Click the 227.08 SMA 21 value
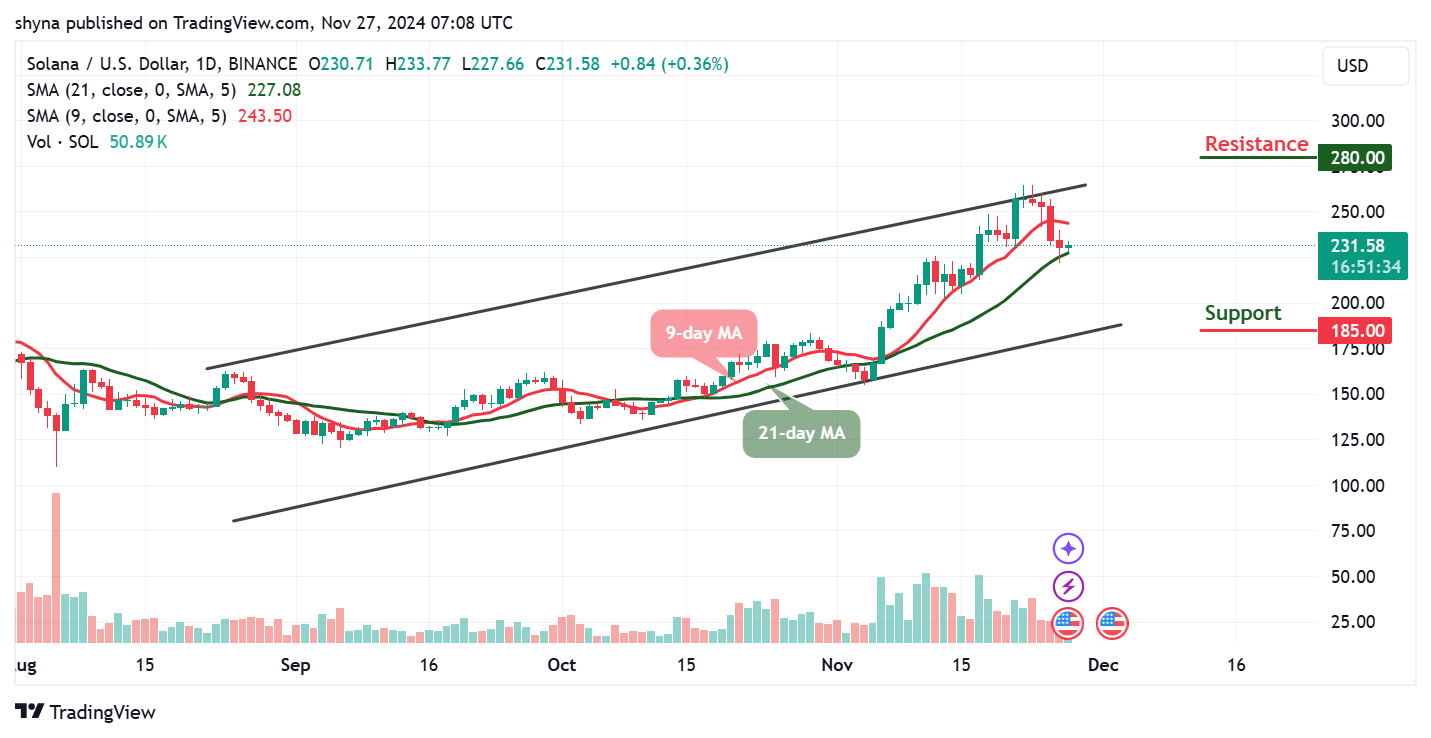 pos(274,90)
